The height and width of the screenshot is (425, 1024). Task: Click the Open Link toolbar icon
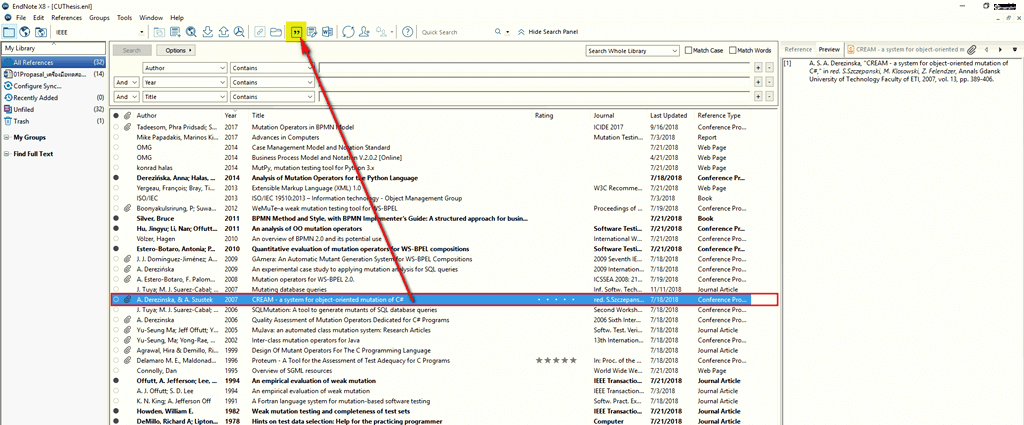tap(259, 32)
